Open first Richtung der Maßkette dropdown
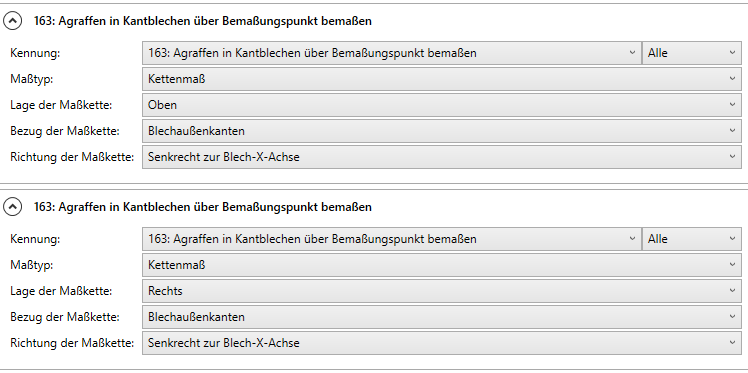 pos(442,157)
